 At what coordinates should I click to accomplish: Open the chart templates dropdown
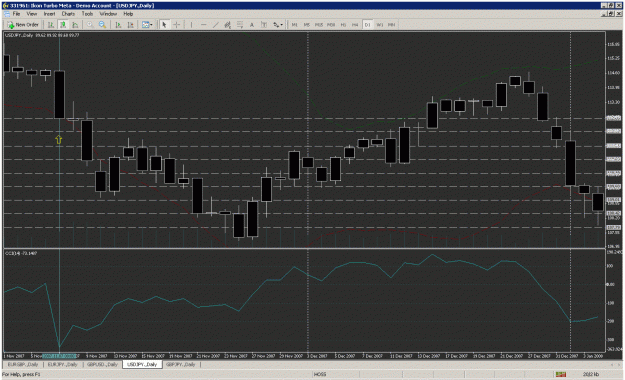tap(147, 25)
